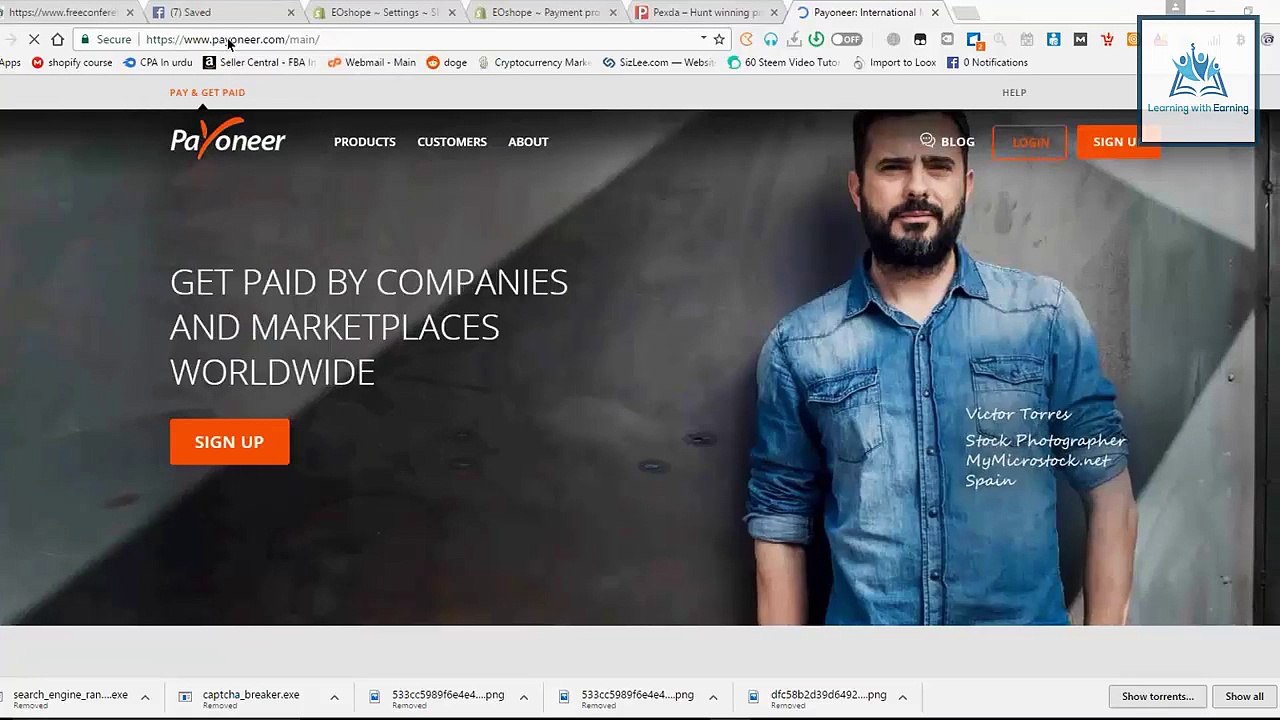Open the PRODUCTS menu
This screenshot has width=1280, height=720.
point(365,142)
